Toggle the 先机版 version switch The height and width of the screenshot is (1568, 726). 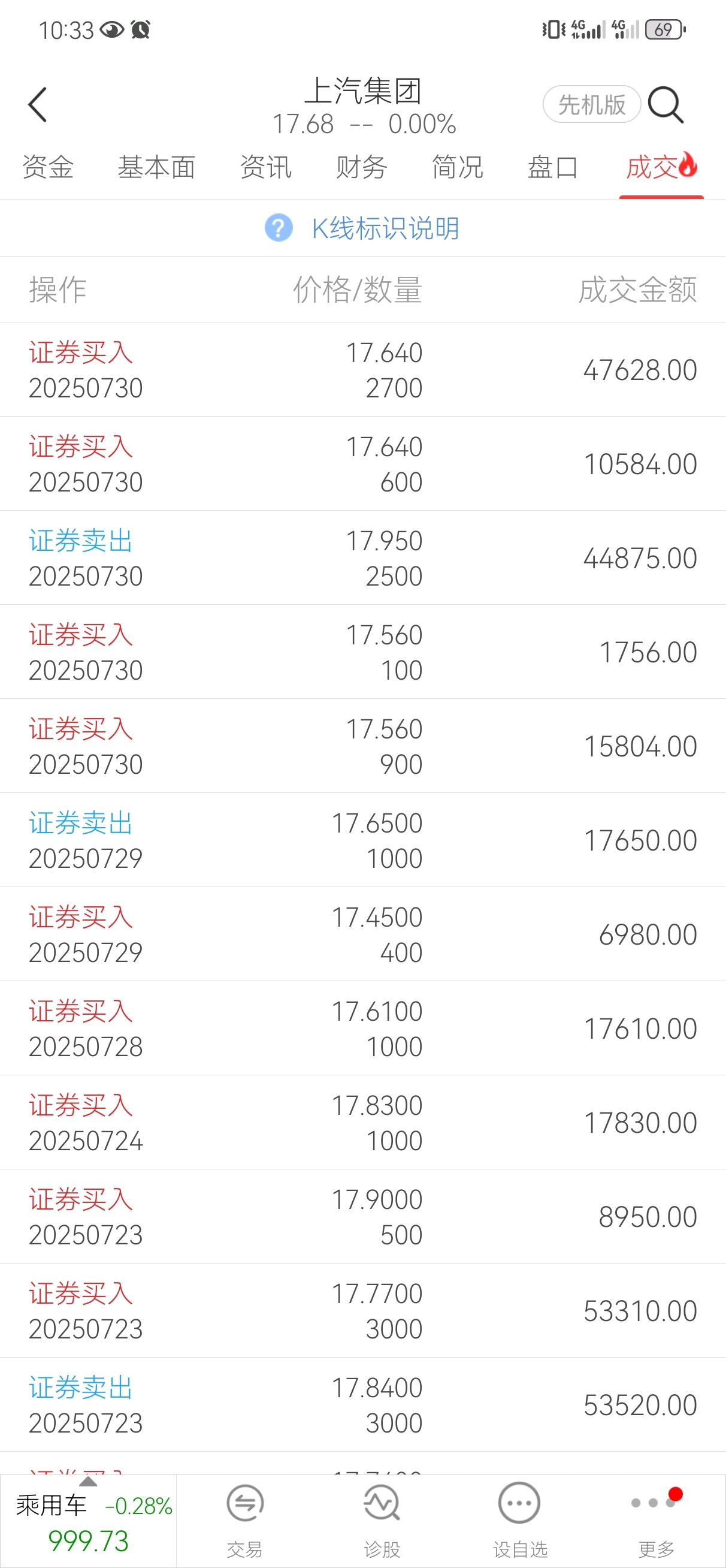(591, 105)
